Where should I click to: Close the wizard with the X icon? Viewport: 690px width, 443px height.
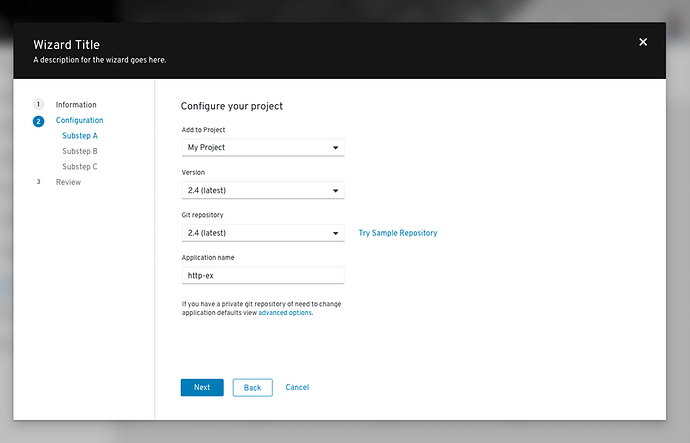[x=643, y=42]
